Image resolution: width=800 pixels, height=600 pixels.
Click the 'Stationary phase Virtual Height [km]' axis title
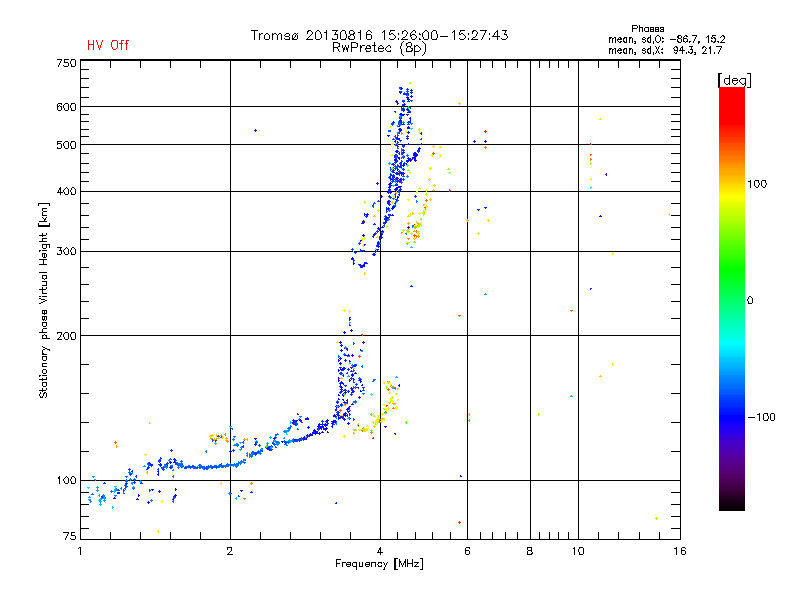(43, 300)
